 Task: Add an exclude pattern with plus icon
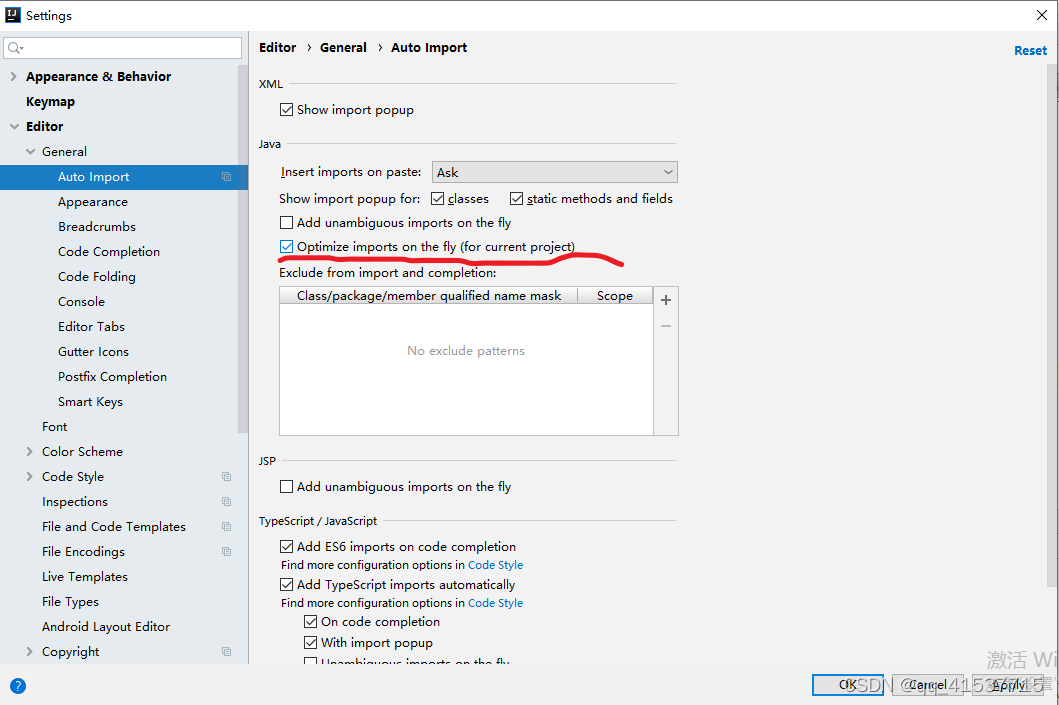[666, 300]
